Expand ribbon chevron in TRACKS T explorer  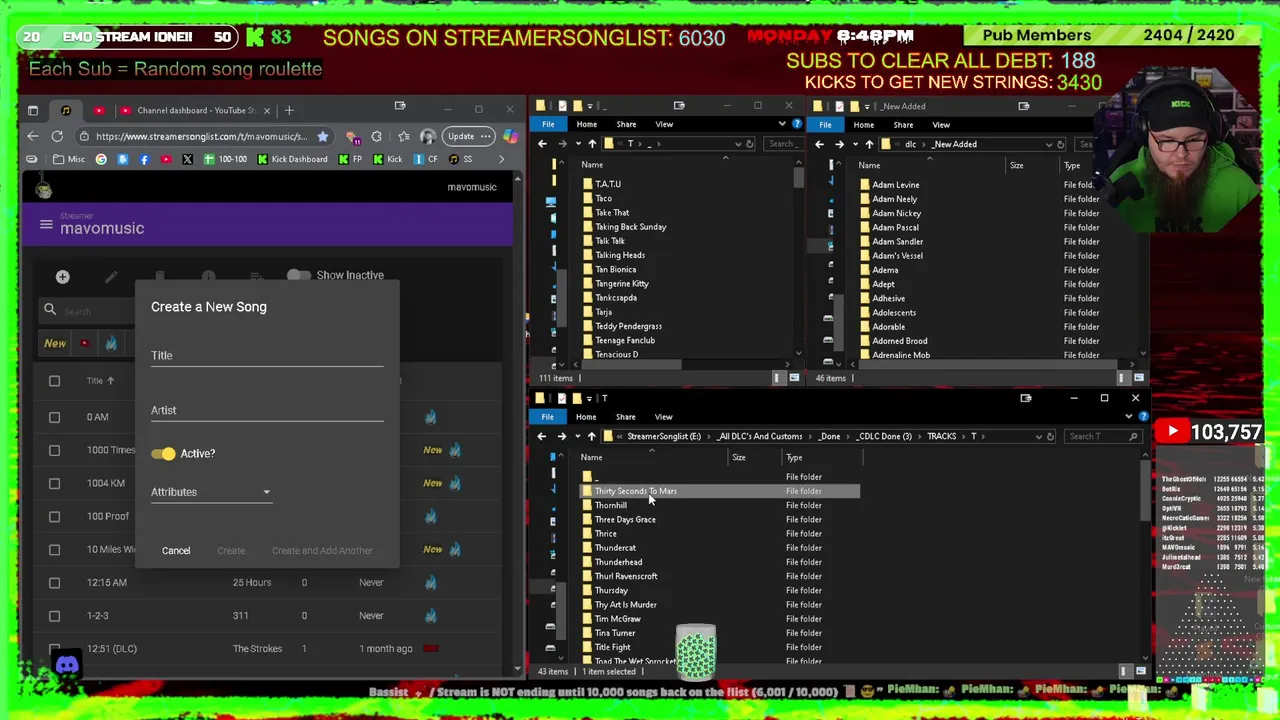[x=1129, y=416]
